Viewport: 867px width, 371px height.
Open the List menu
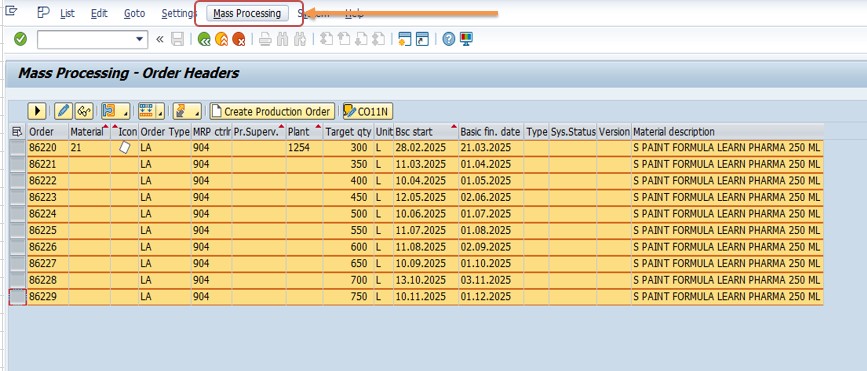(x=67, y=13)
